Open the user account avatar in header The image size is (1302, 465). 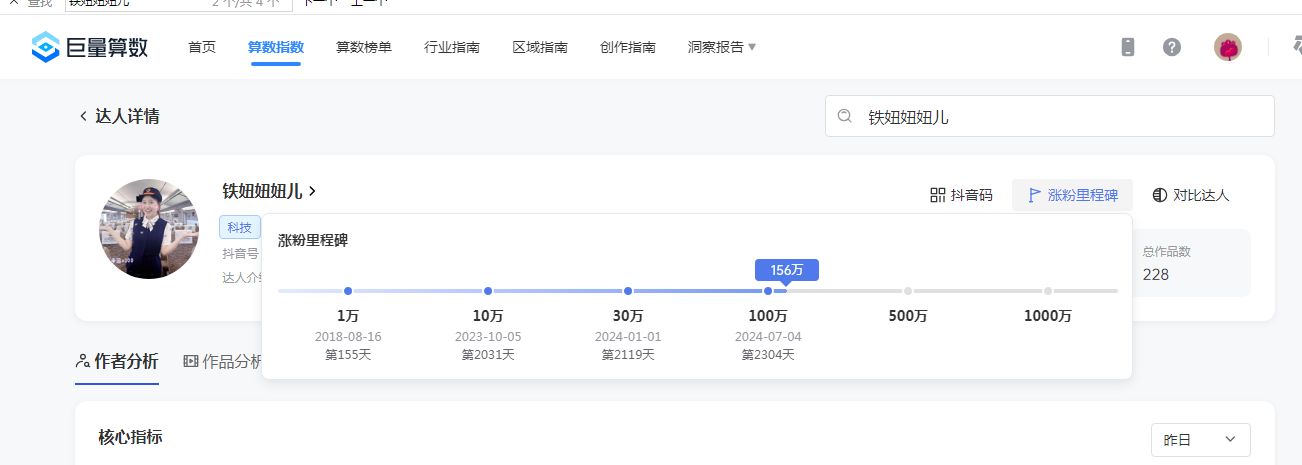point(1228,47)
